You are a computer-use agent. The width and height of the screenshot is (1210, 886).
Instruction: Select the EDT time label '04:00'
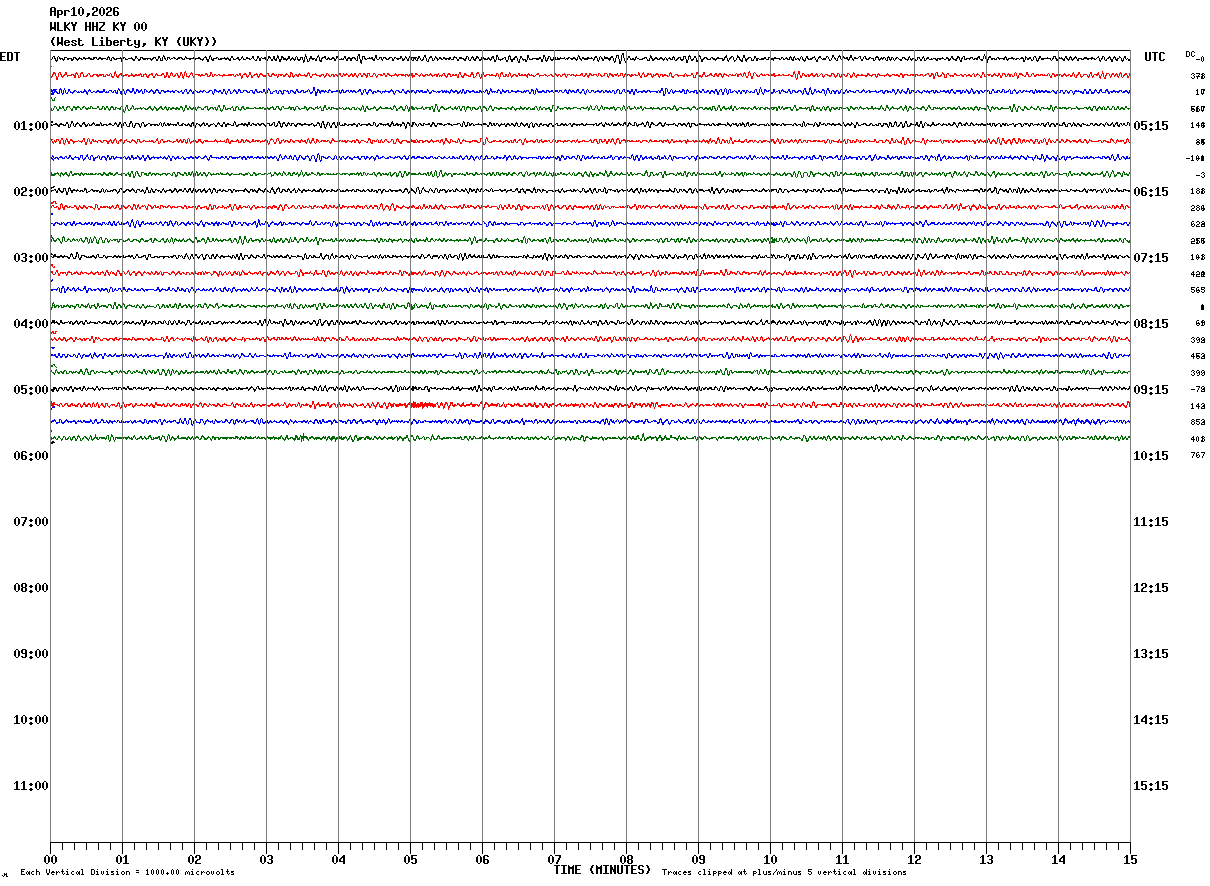pos(31,324)
